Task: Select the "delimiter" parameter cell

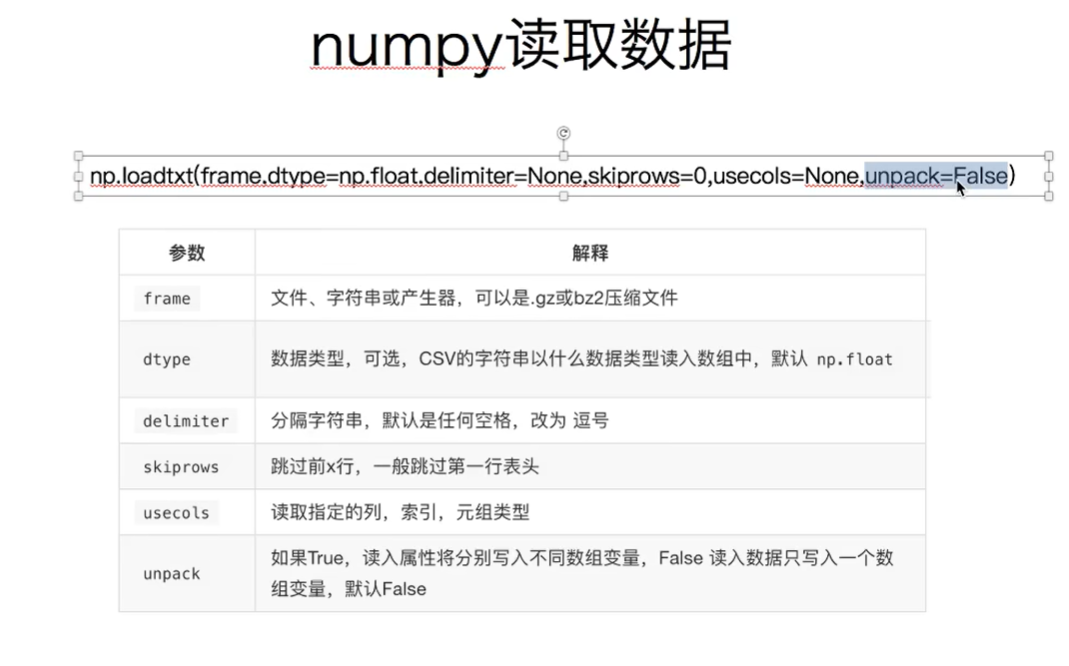Action: click(x=187, y=421)
